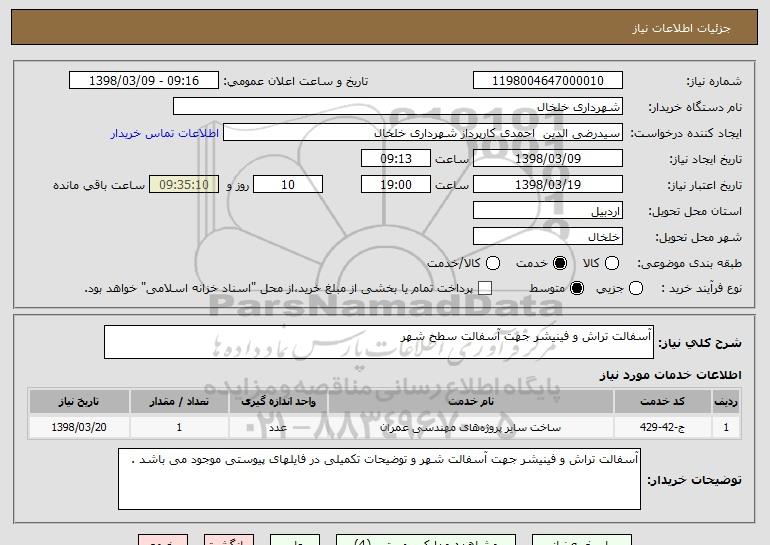This screenshot has height=545, width=770.
Task: Click the شرح کلی نیاز description box
Action: coord(379,342)
